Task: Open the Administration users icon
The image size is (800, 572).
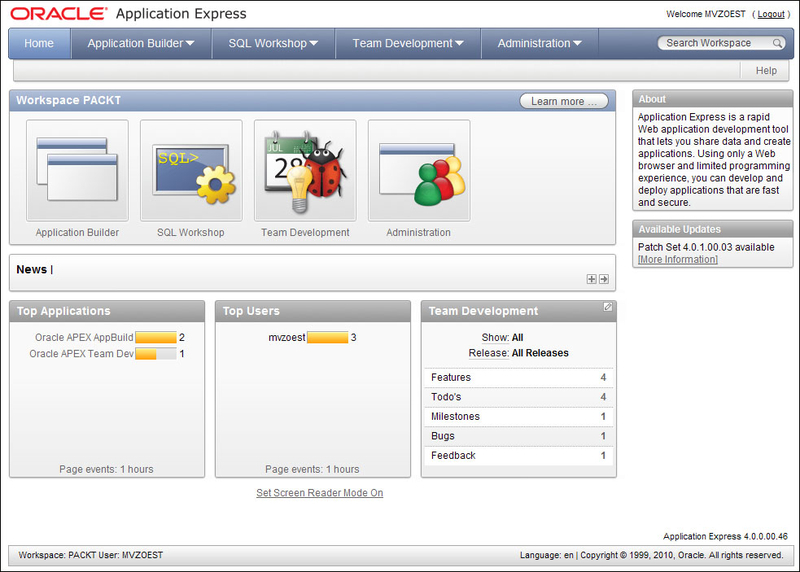Action: point(419,170)
